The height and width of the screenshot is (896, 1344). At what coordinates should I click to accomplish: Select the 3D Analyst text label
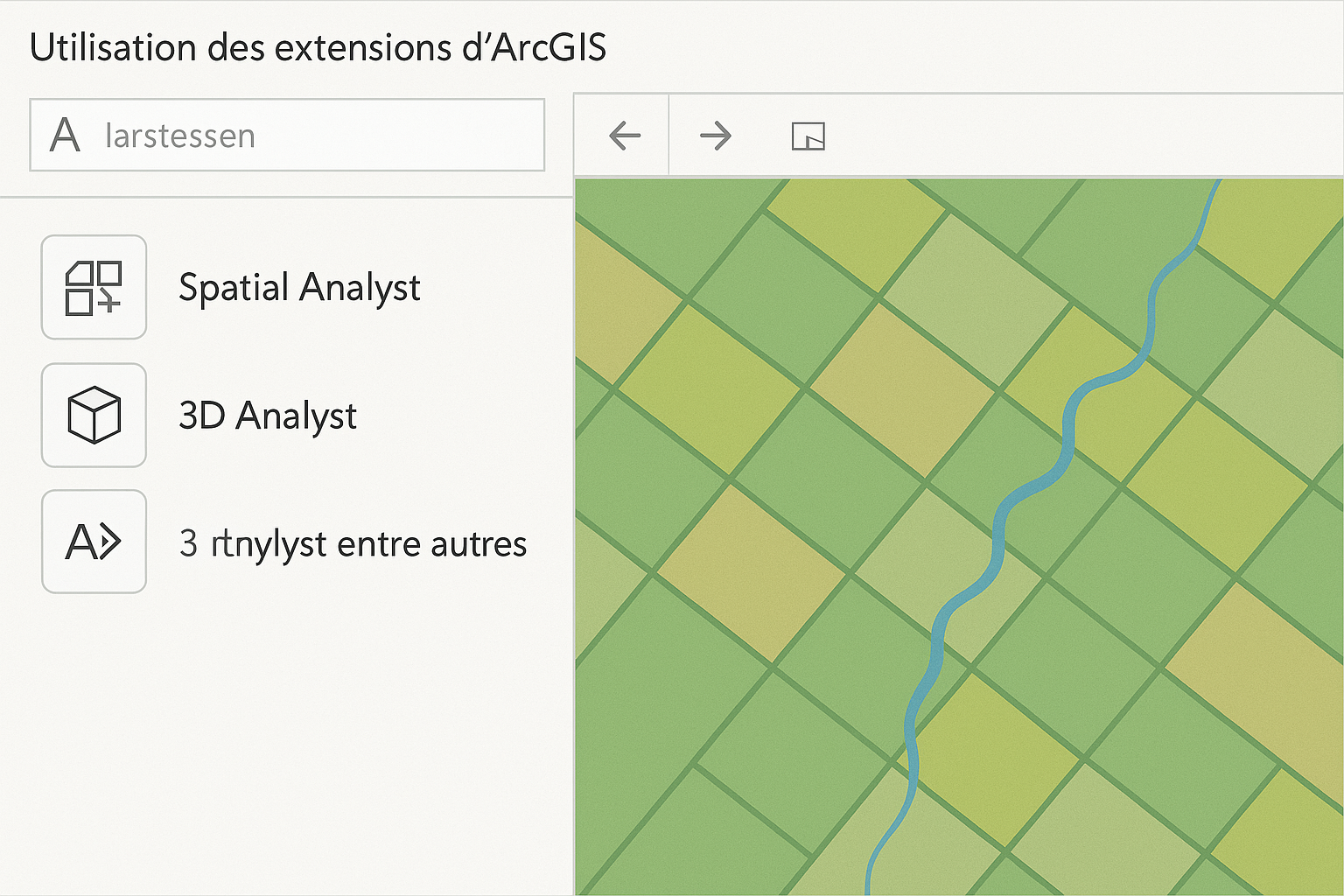[x=268, y=416]
